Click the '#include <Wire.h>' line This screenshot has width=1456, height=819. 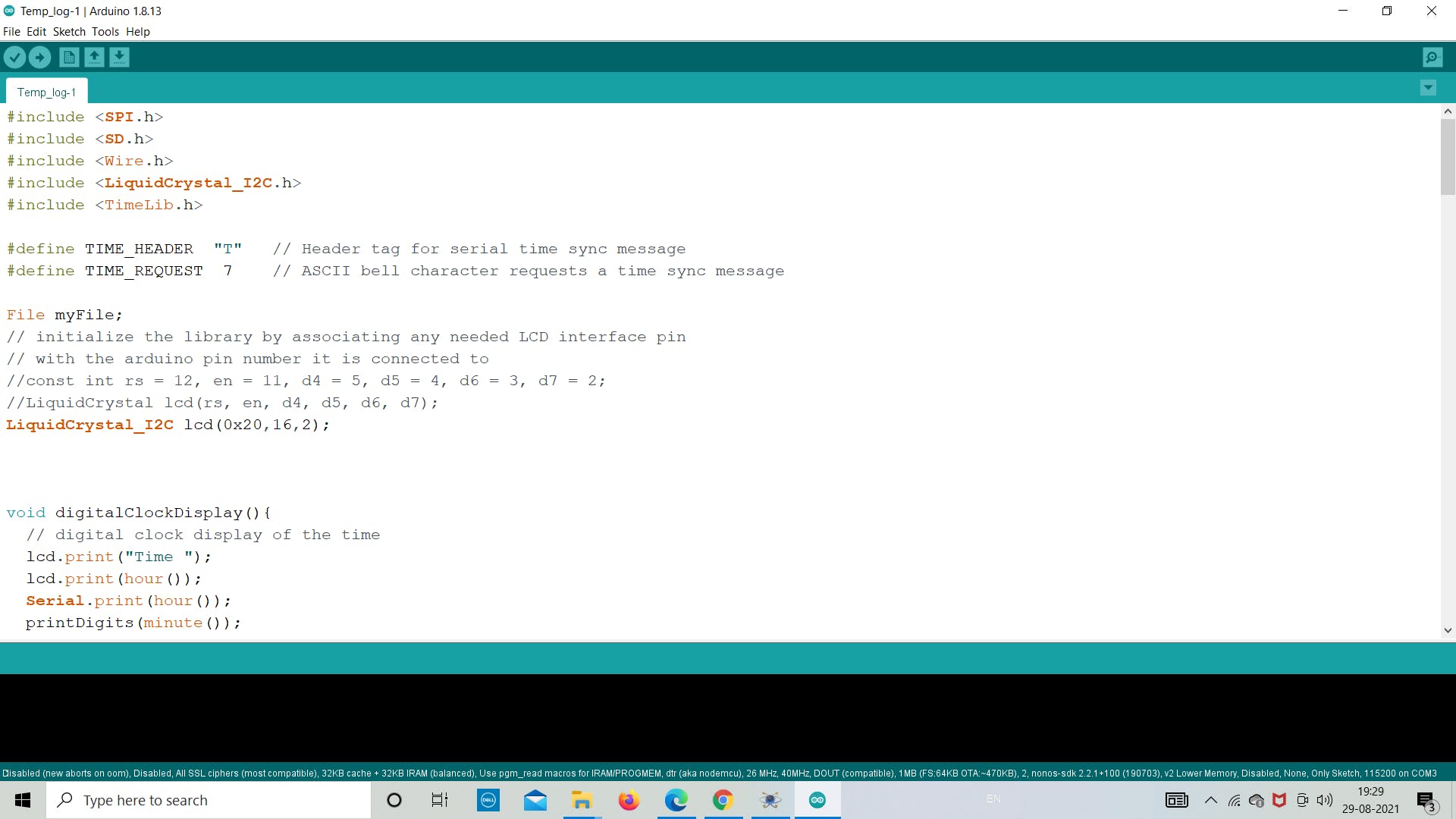point(90,161)
